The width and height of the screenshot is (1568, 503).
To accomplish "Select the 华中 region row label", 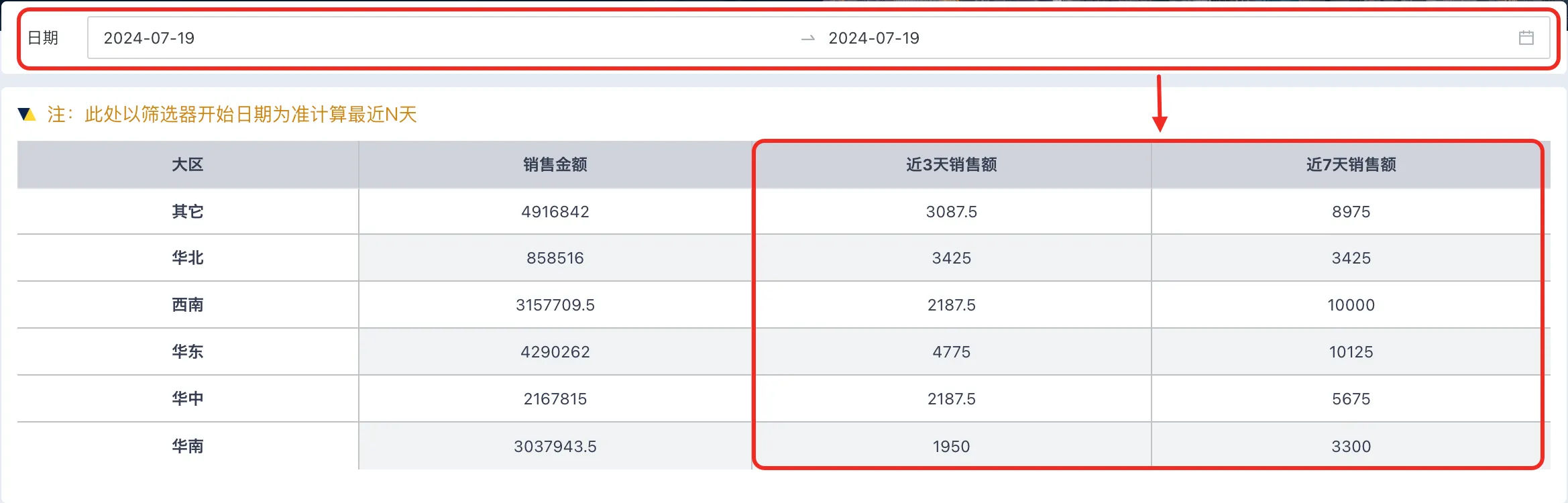I will [188, 399].
